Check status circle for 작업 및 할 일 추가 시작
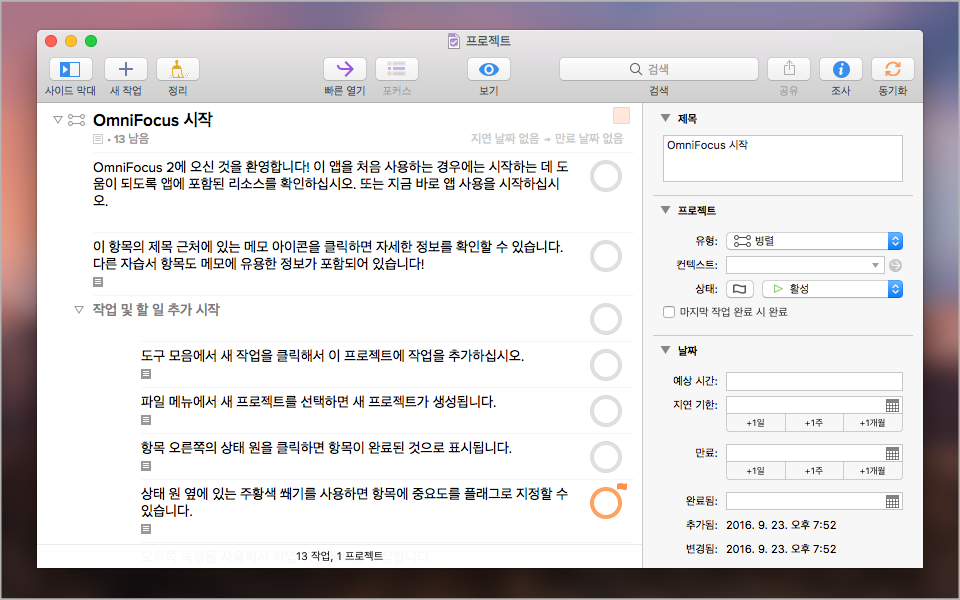The width and height of the screenshot is (960, 600). click(x=606, y=319)
